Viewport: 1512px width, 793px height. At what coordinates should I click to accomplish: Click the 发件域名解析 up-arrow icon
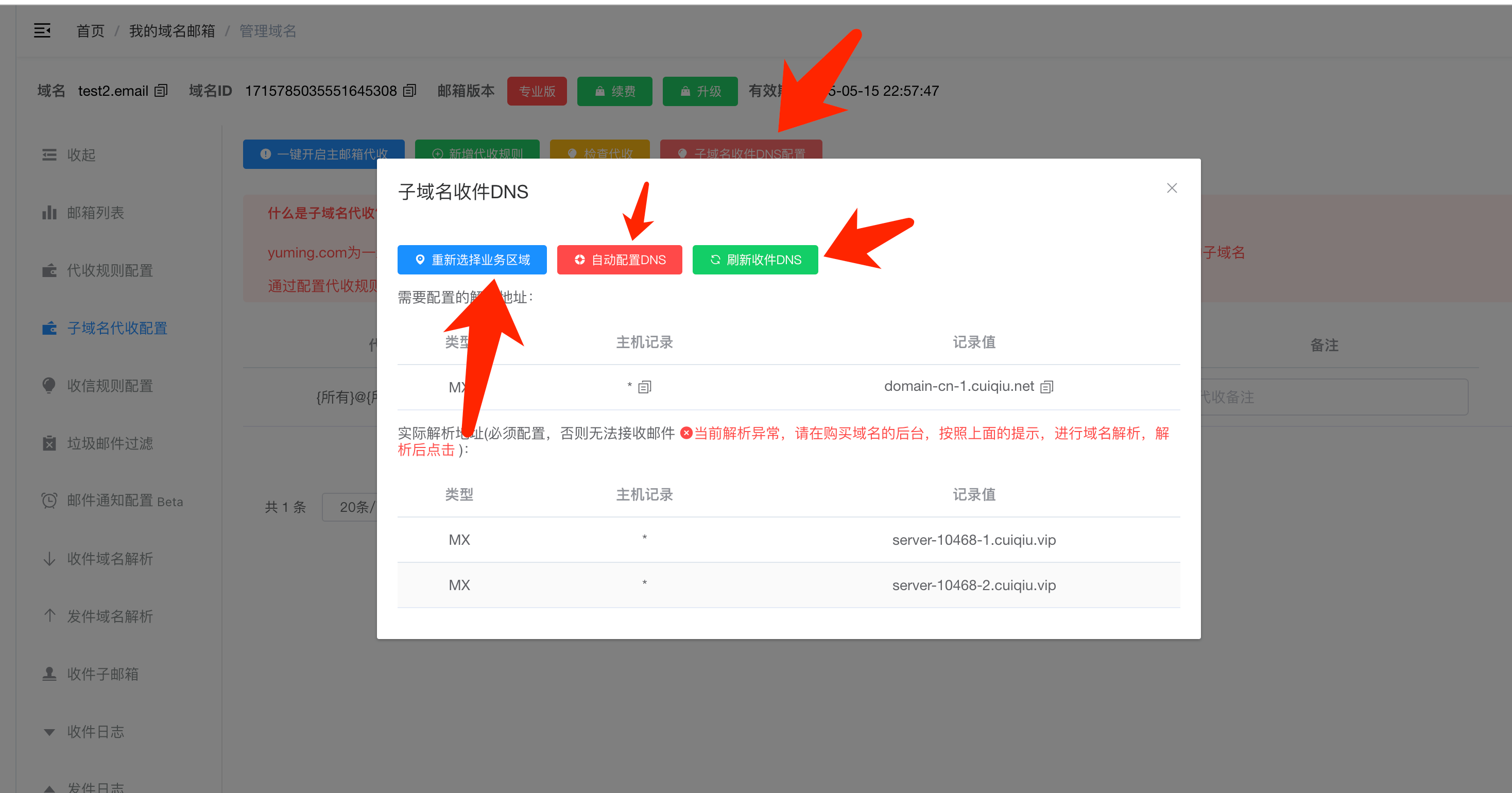coord(49,616)
